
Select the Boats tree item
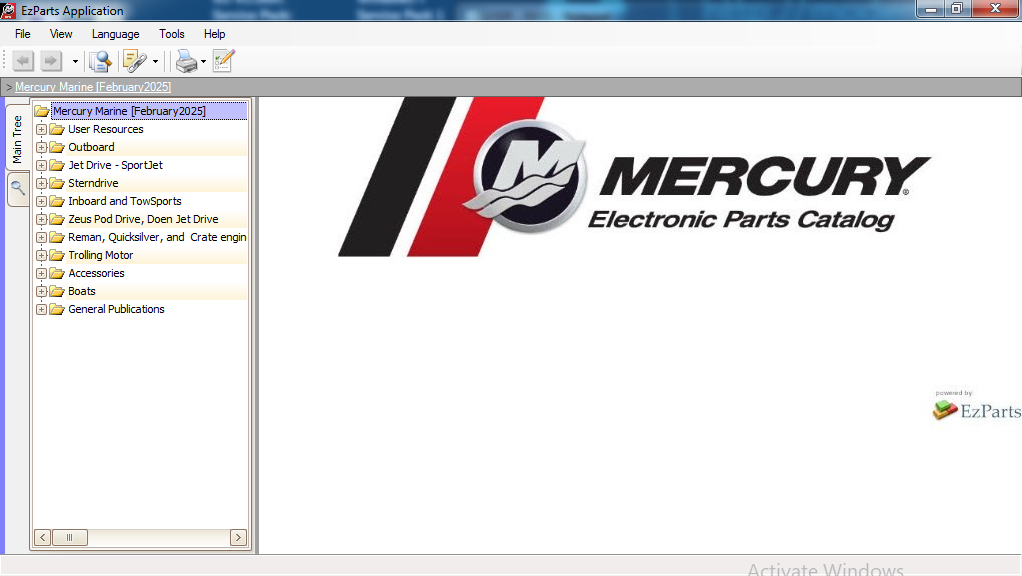pyautogui.click(x=81, y=291)
